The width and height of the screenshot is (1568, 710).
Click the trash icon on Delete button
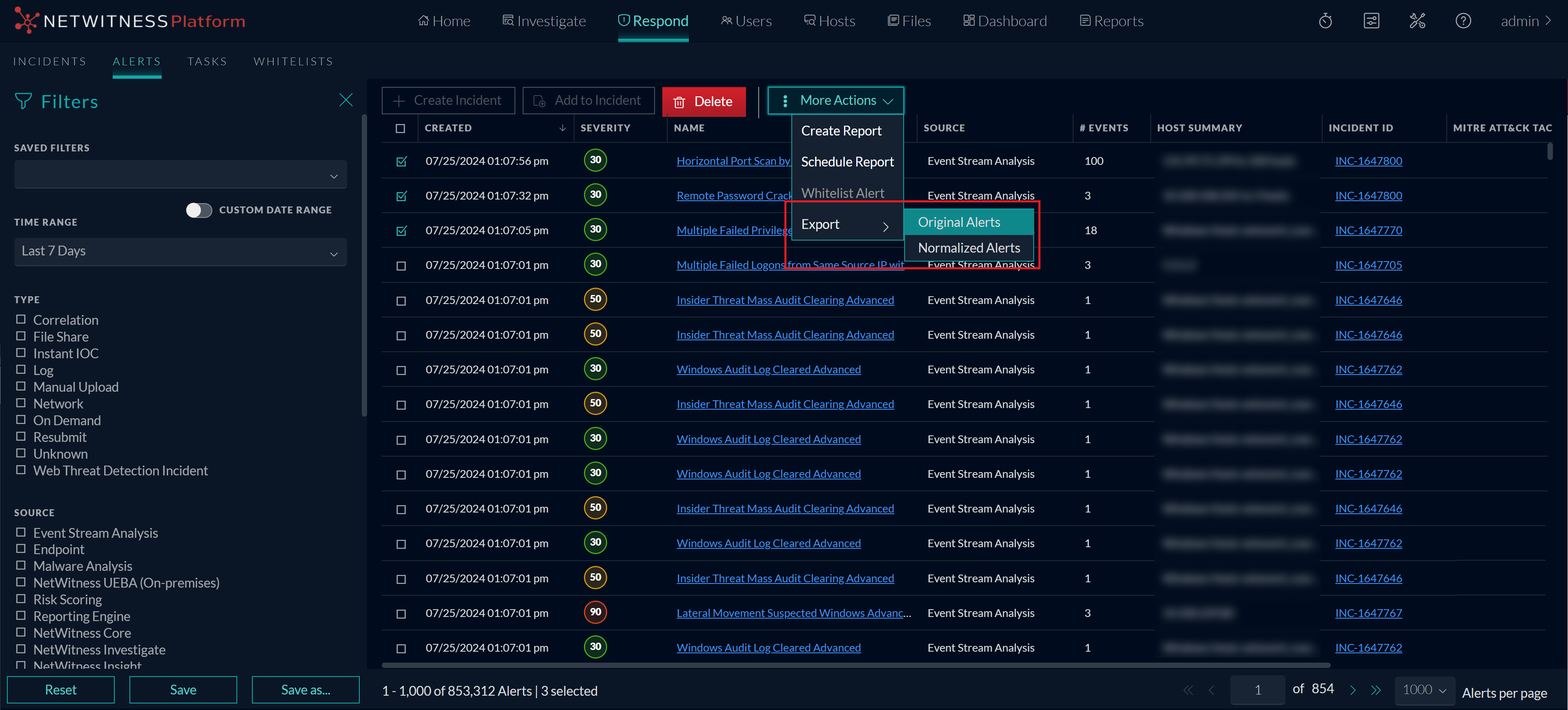tap(679, 102)
